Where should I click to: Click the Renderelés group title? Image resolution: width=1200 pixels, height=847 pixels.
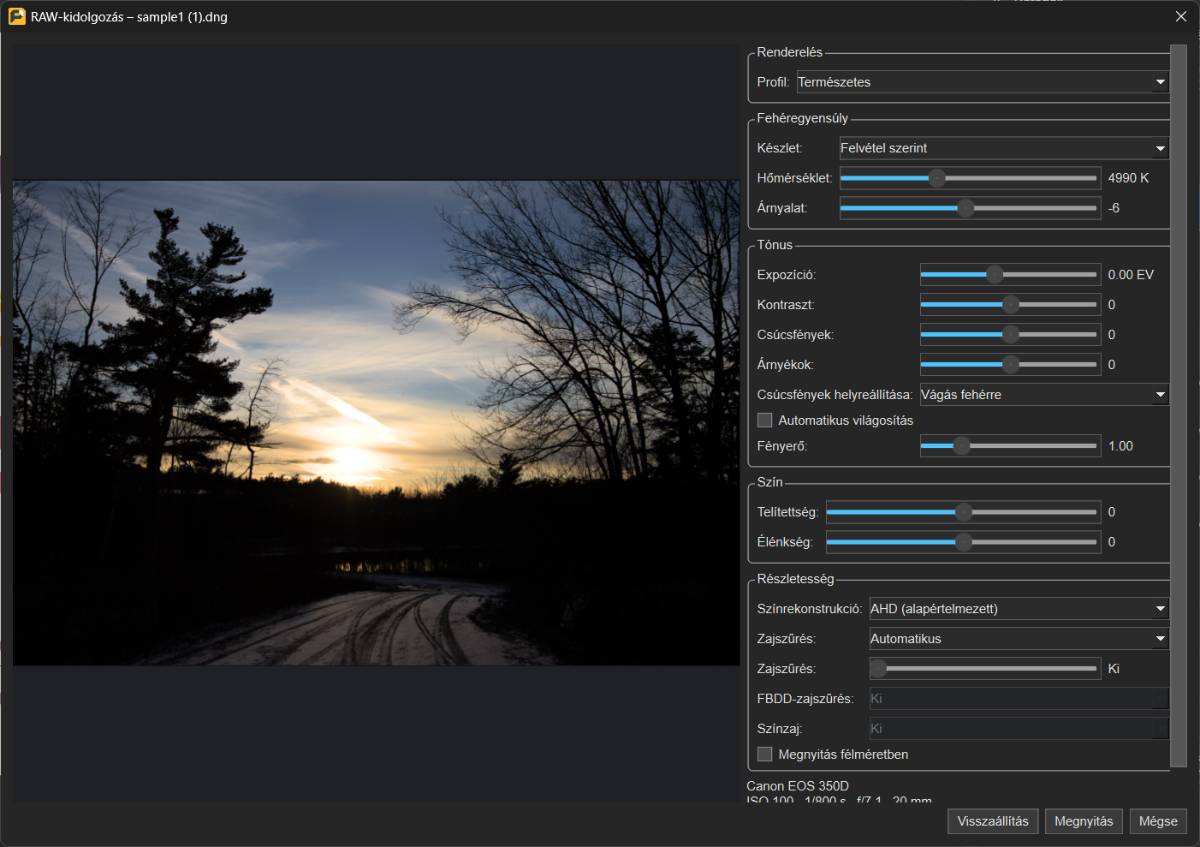pos(790,52)
